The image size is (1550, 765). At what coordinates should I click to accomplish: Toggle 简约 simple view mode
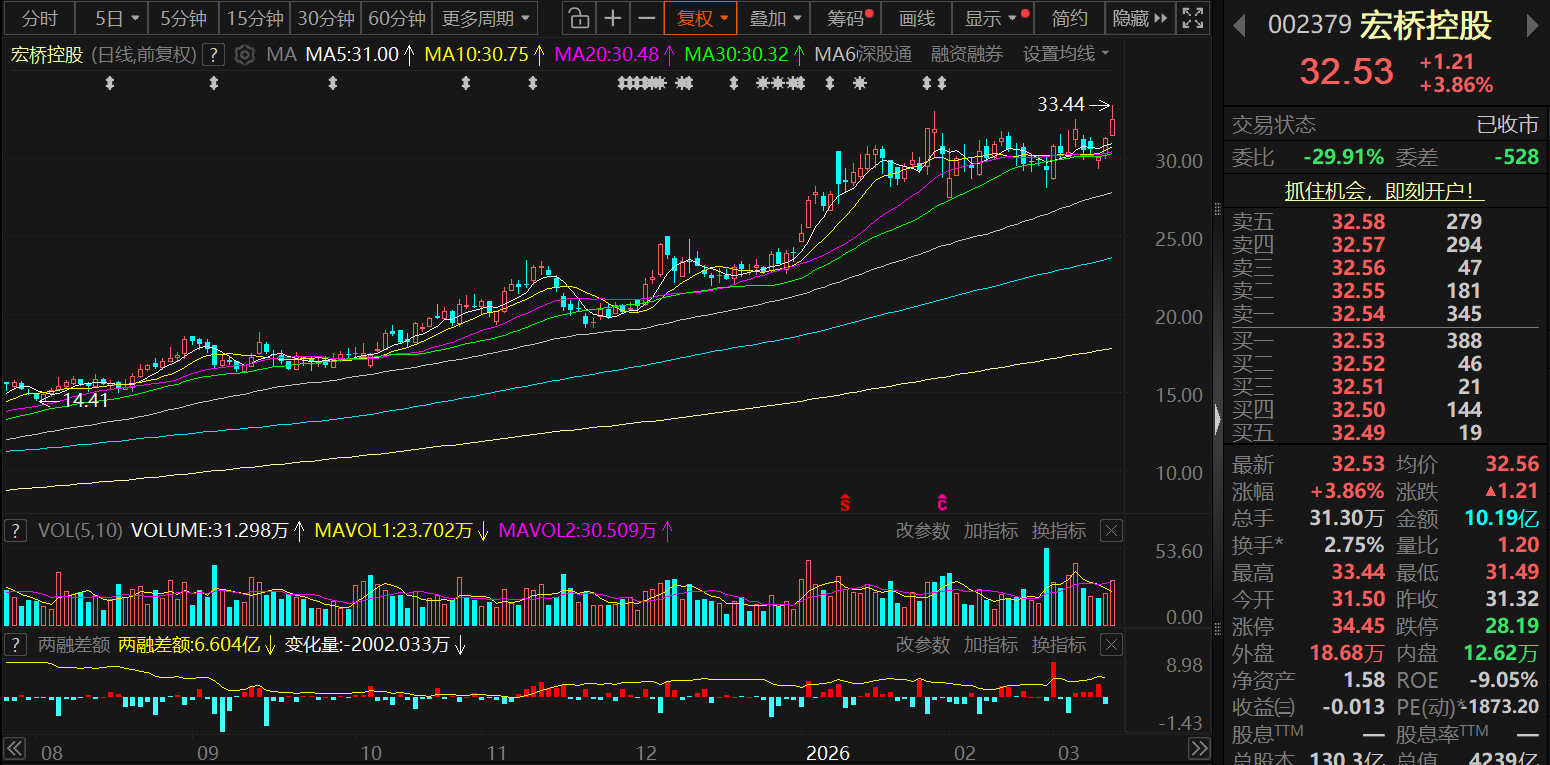pos(1069,18)
